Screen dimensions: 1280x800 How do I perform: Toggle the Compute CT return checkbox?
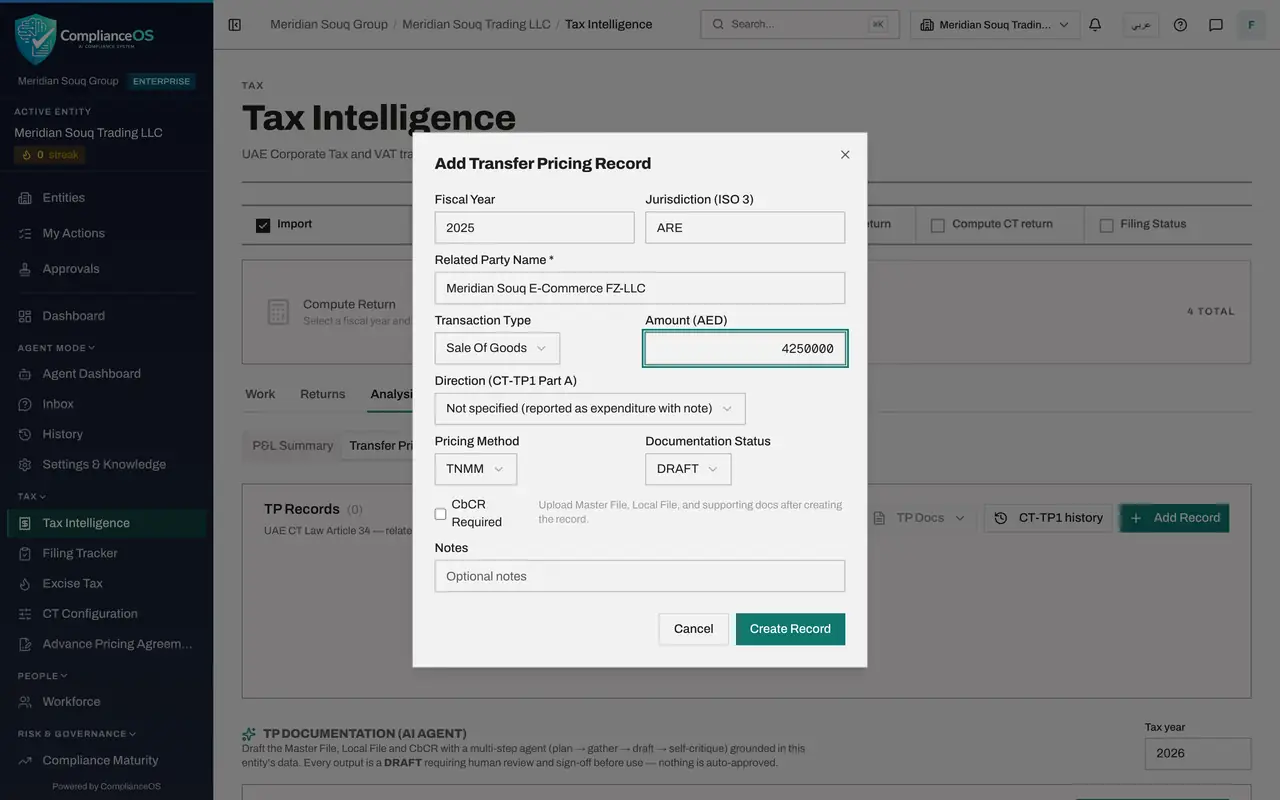click(x=938, y=225)
